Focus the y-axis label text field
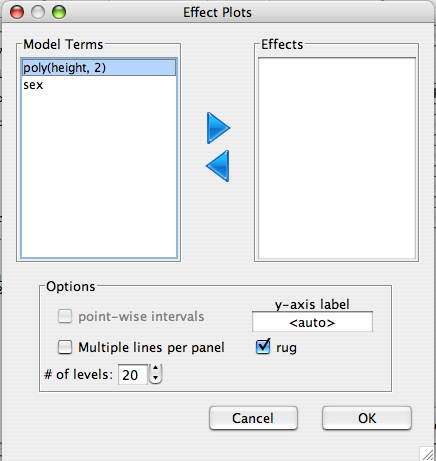436x461 pixels. point(312,322)
